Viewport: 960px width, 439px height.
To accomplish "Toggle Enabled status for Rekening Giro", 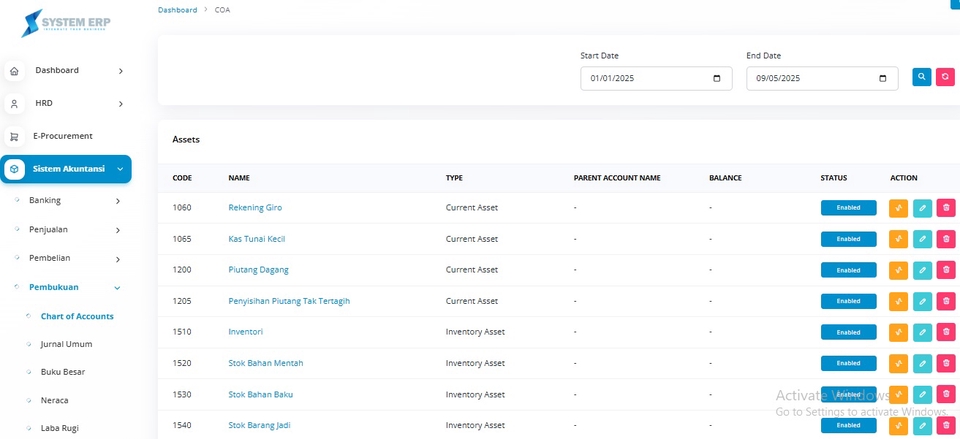I will 849,208.
